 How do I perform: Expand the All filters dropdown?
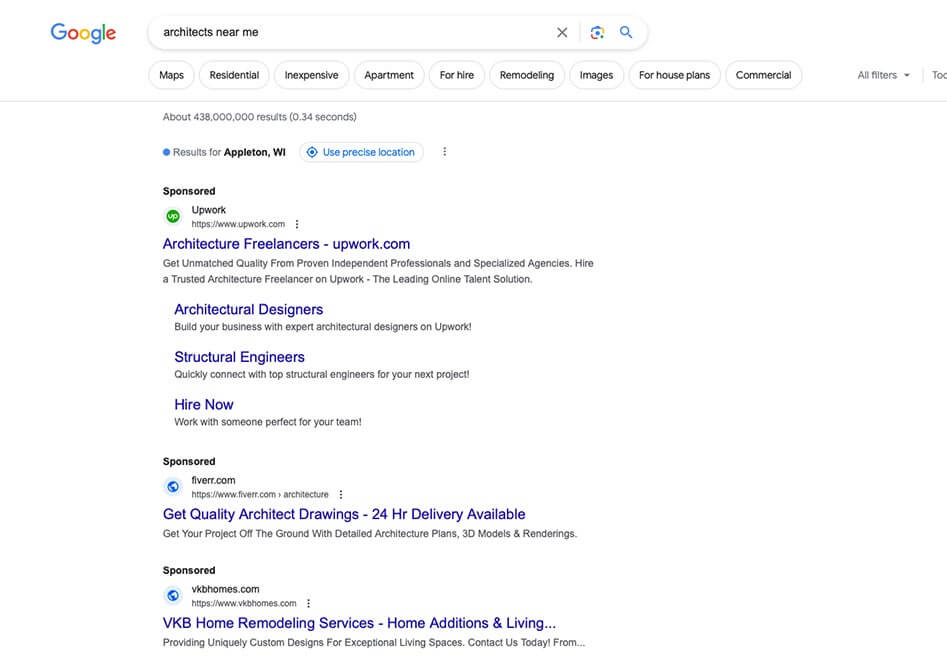tap(884, 75)
